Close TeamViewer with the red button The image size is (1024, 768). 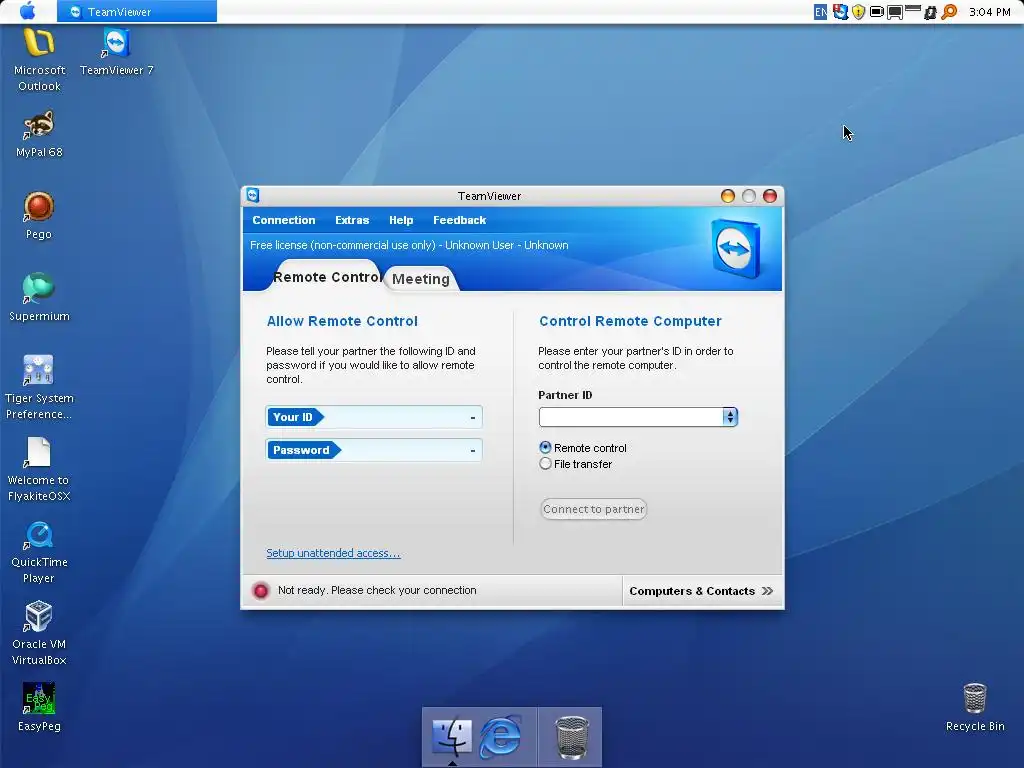click(x=770, y=196)
